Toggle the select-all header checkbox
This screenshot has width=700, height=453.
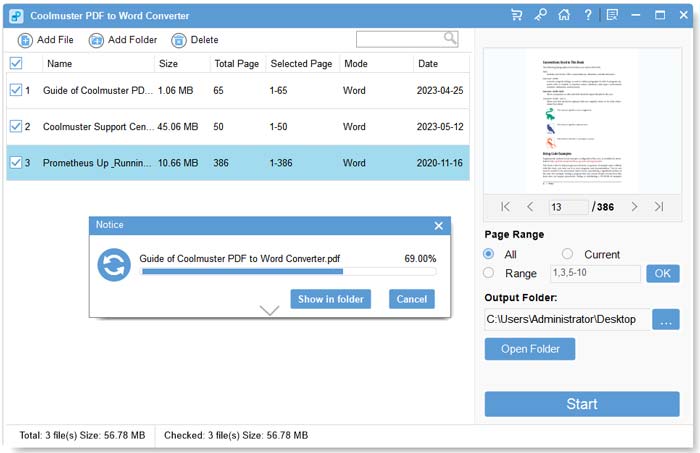coord(16,63)
